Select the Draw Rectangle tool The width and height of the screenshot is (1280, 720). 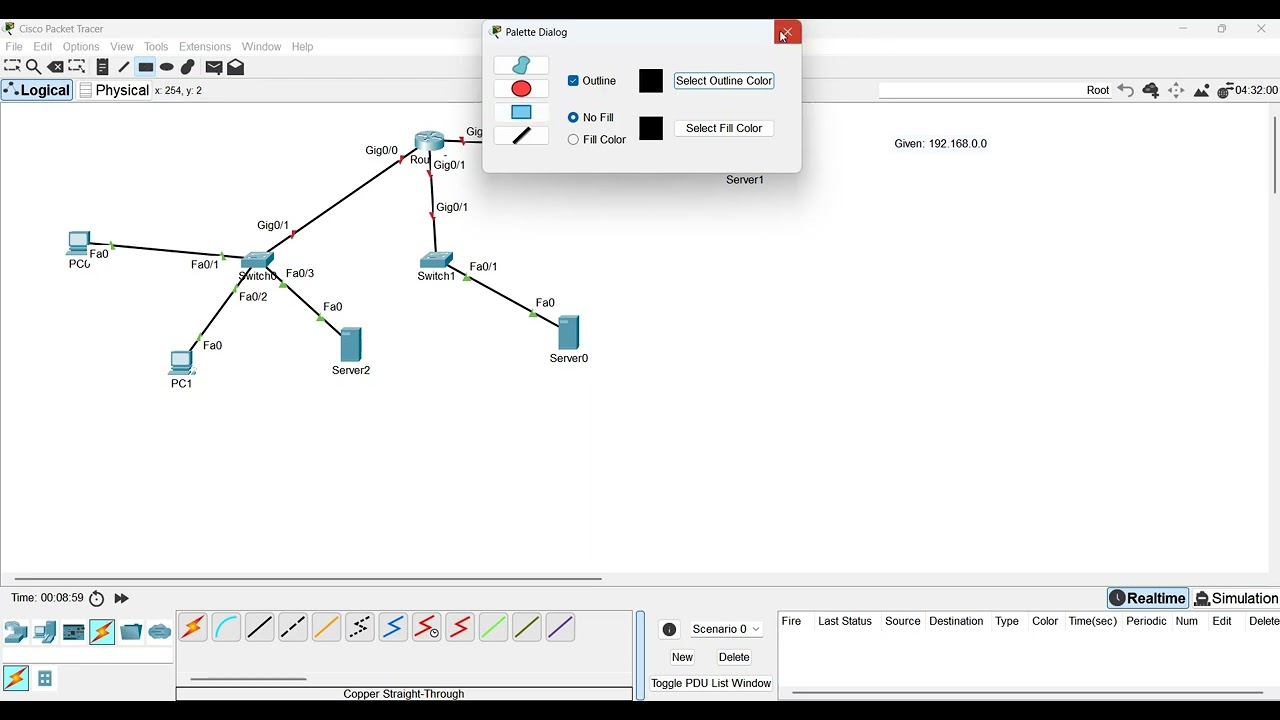click(146, 67)
